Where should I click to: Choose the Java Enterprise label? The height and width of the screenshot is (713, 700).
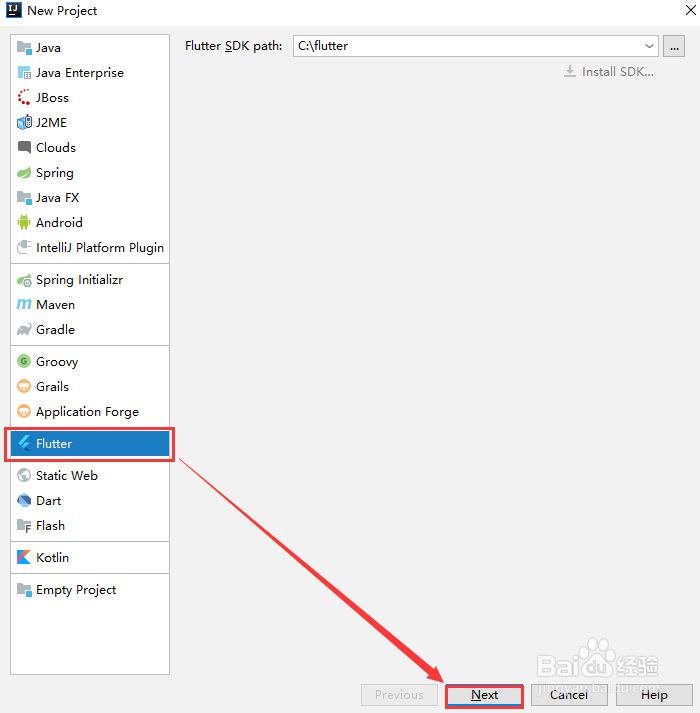(80, 73)
